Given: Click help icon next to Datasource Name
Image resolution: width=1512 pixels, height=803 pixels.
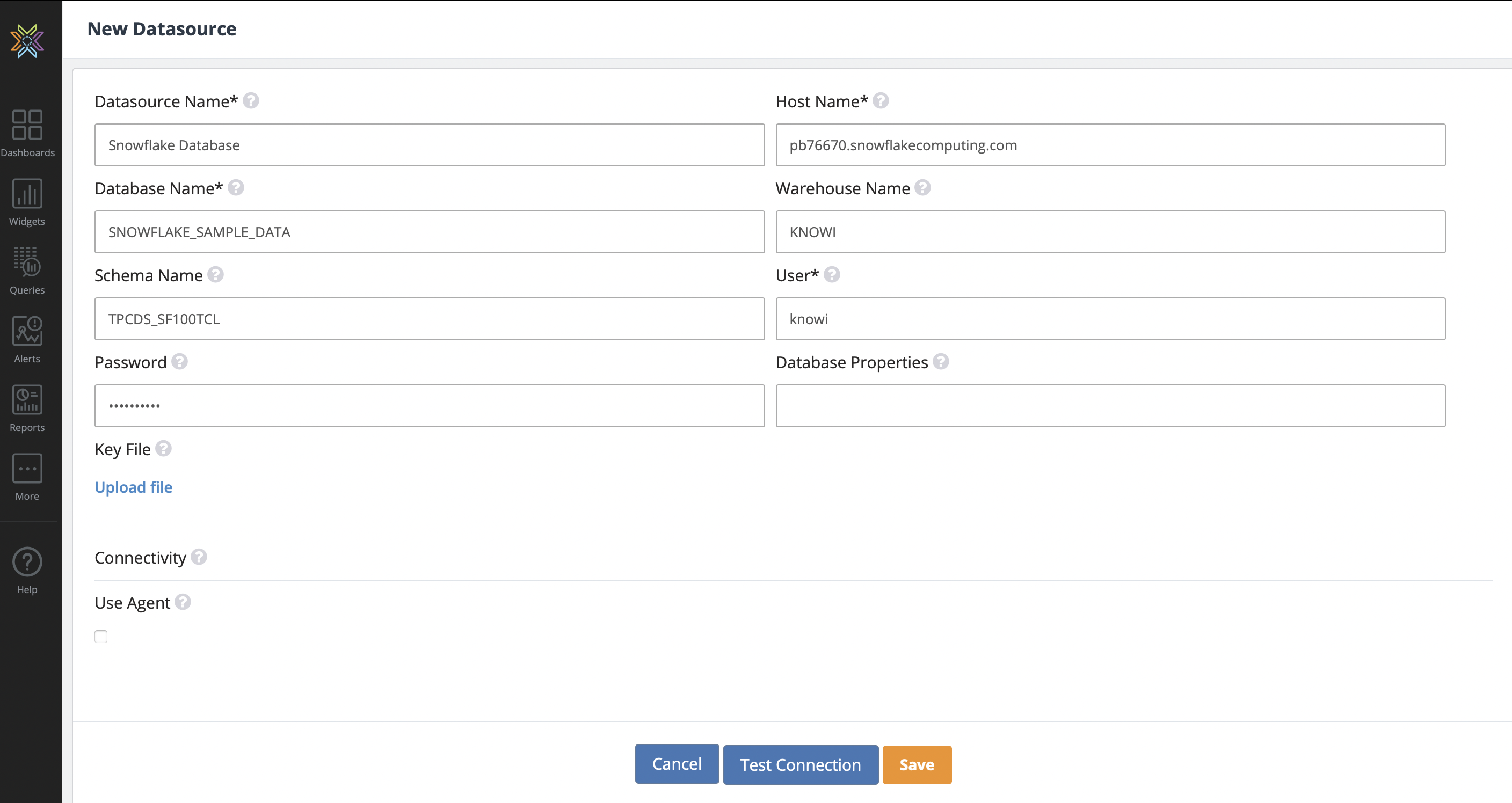Looking at the screenshot, I should [x=251, y=101].
